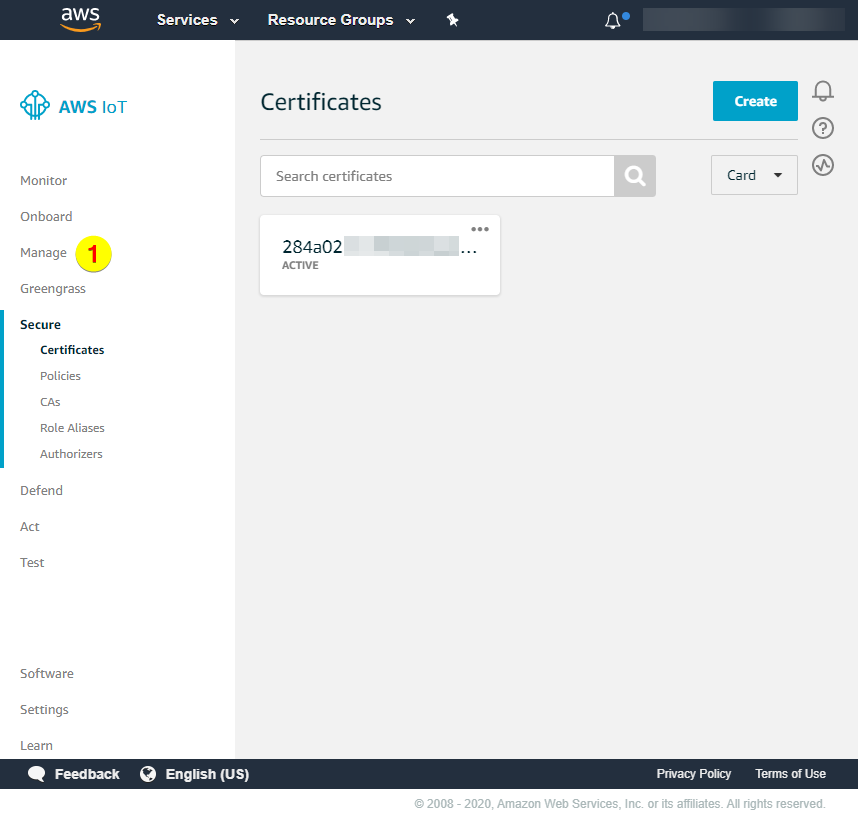Open the notifications bell in top bar

613,20
